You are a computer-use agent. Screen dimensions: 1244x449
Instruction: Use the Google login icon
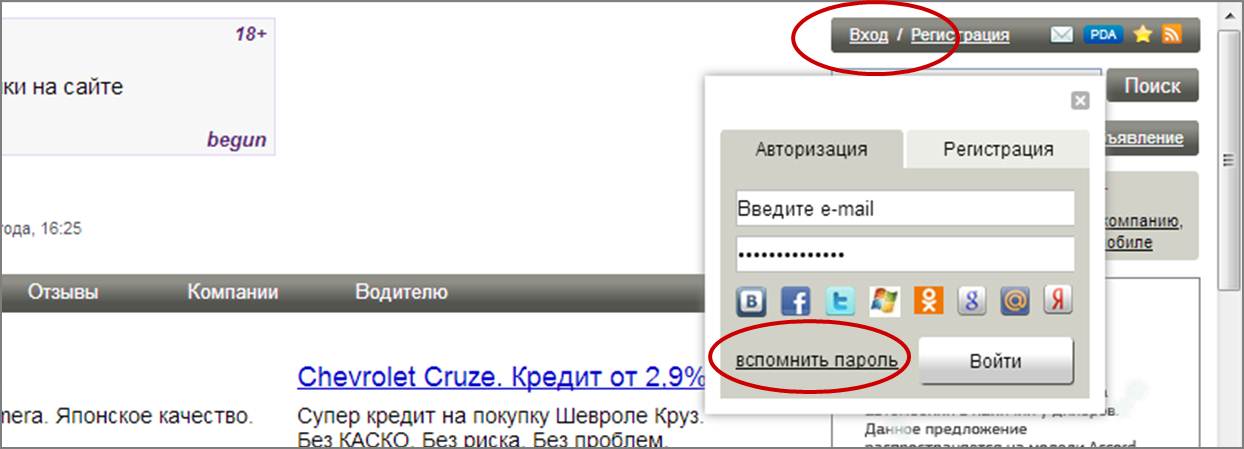[x=972, y=301]
